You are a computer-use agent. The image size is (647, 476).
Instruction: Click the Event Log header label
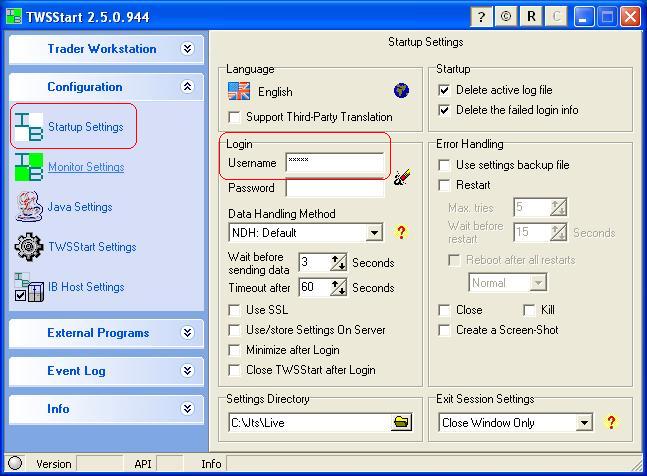pyautogui.click(x=76, y=371)
